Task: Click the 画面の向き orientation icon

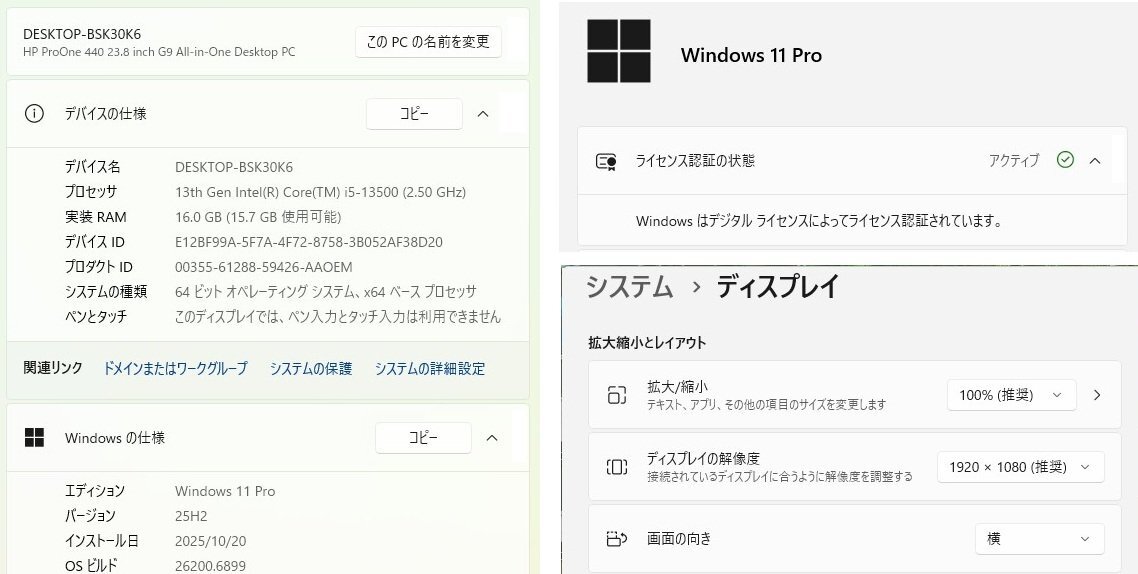Action: click(x=616, y=538)
